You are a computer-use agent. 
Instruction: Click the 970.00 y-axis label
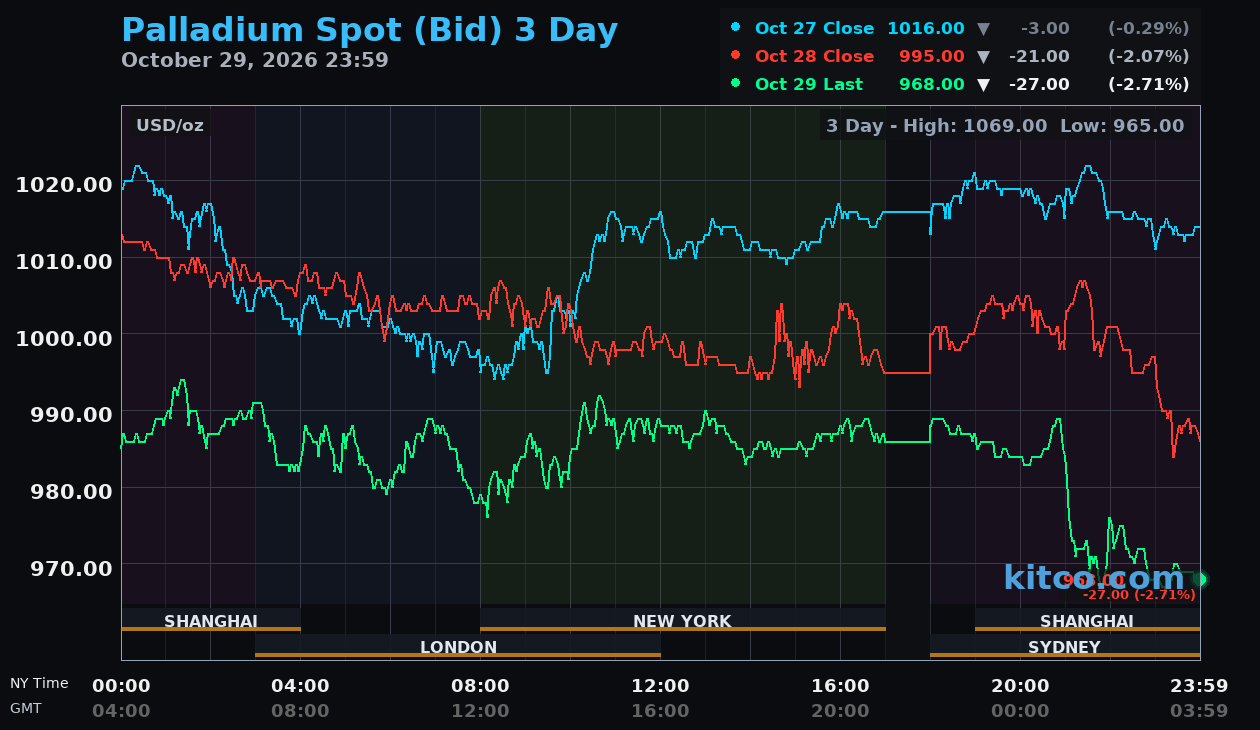pos(69,568)
